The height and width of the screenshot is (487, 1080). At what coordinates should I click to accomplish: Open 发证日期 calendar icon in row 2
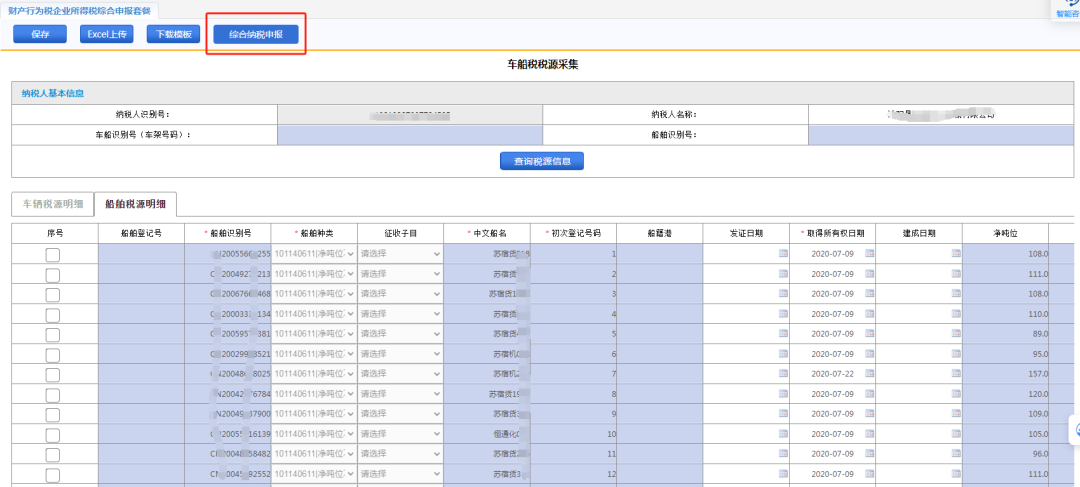point(783,274)
